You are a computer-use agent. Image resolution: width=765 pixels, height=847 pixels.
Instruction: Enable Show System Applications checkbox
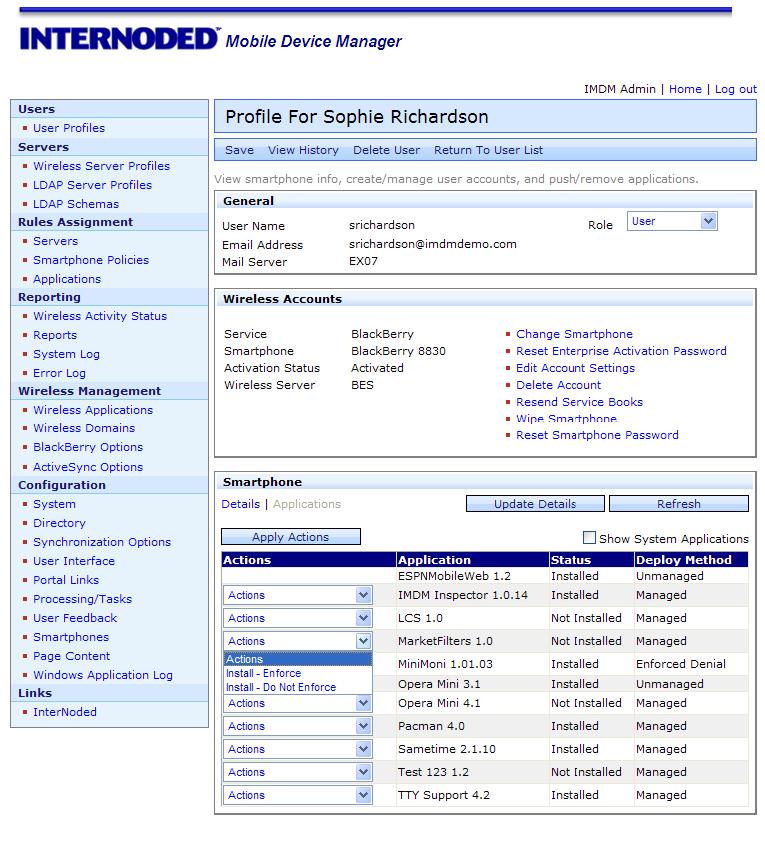click(589, 538)
